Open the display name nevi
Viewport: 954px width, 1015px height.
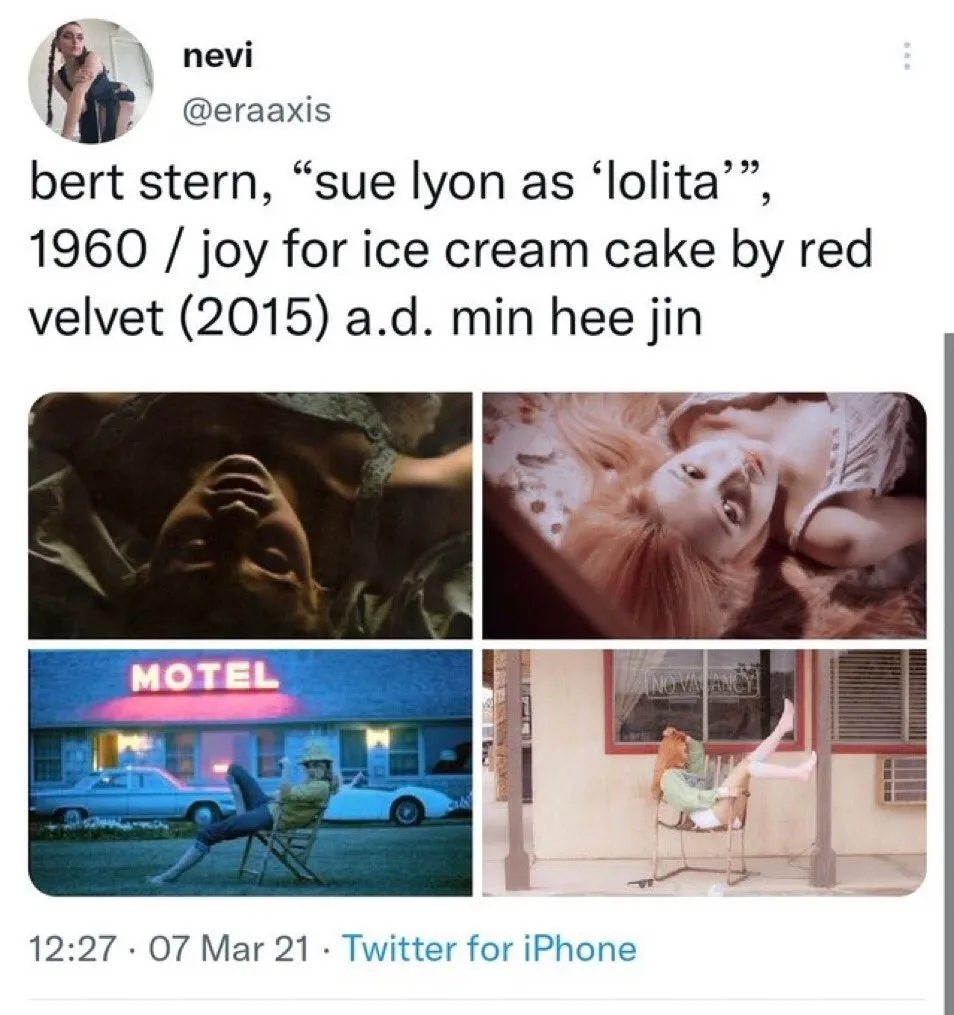218,56
